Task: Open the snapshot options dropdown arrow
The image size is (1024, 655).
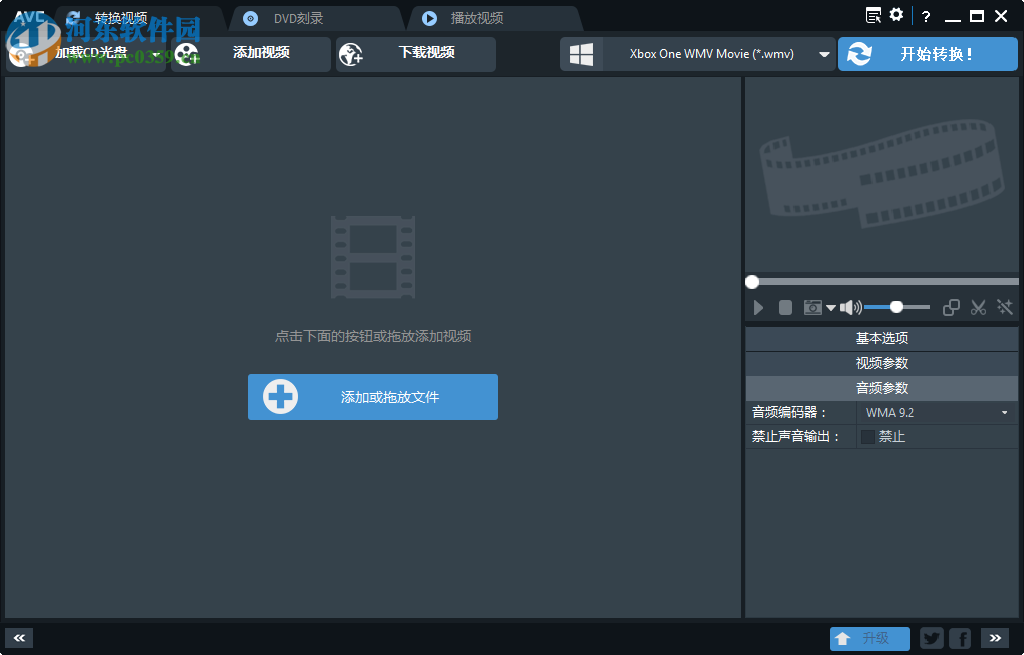Action: pyautogui.click(x=831, y=307)
